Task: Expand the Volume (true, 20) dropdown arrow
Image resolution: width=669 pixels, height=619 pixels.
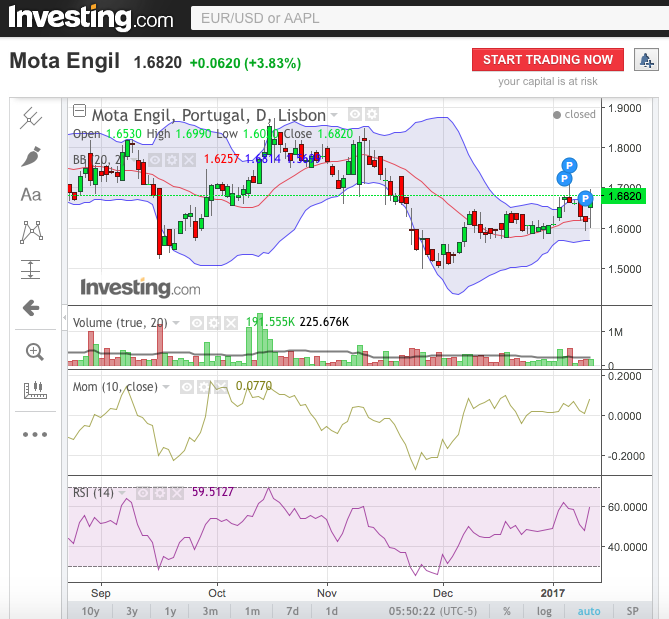Action: (x=176, y=323)
